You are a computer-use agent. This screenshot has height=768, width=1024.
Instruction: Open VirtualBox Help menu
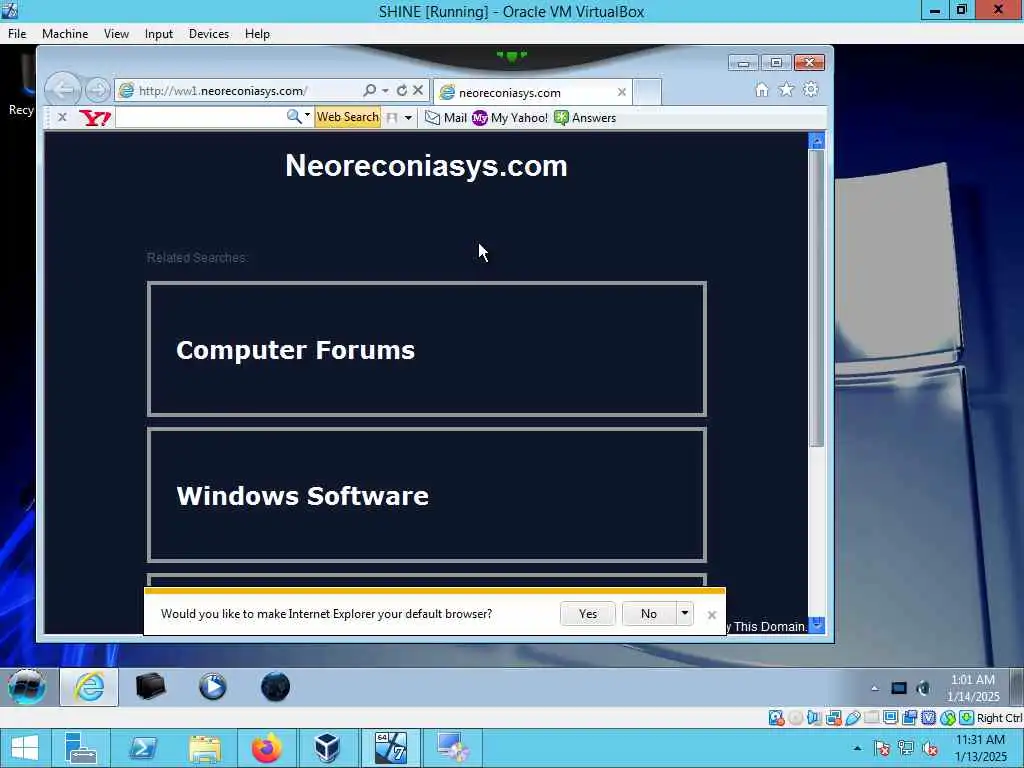tap(257, 34)
